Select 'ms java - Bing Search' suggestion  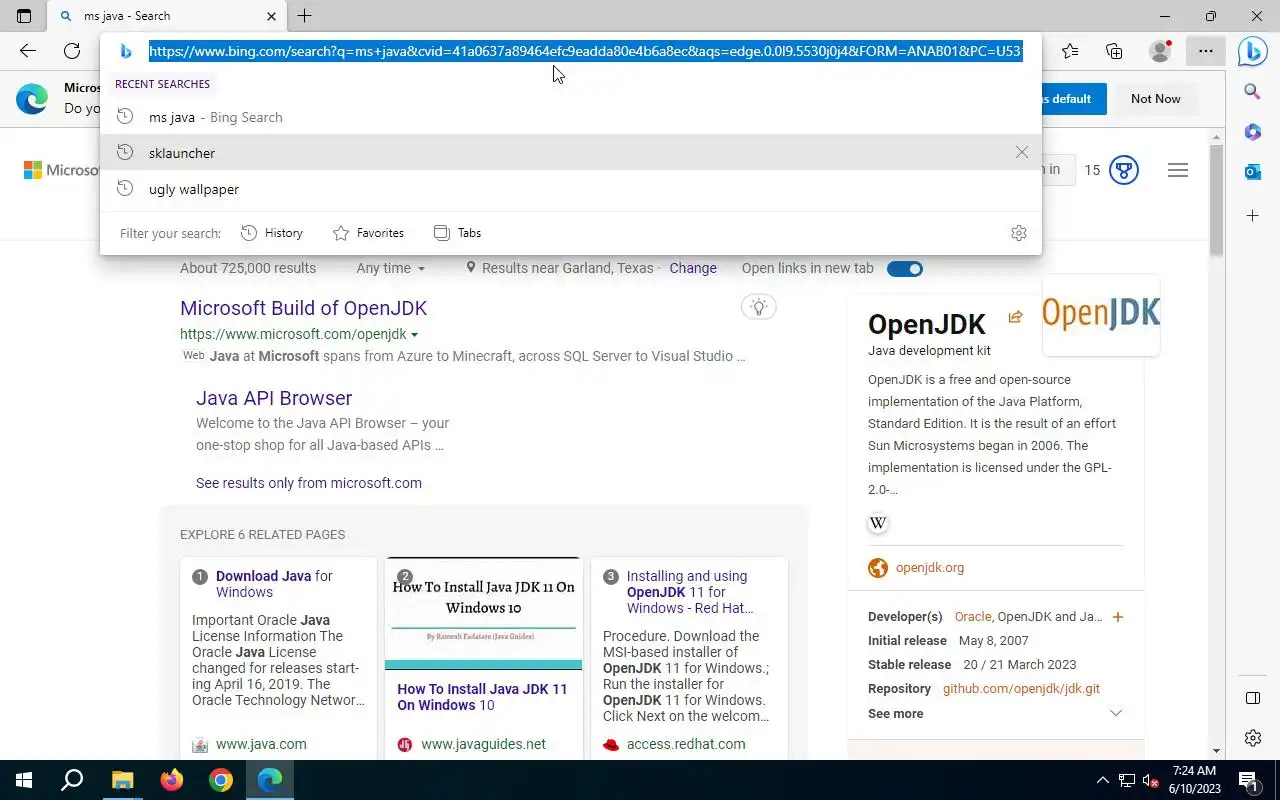[x=570, y=117]
